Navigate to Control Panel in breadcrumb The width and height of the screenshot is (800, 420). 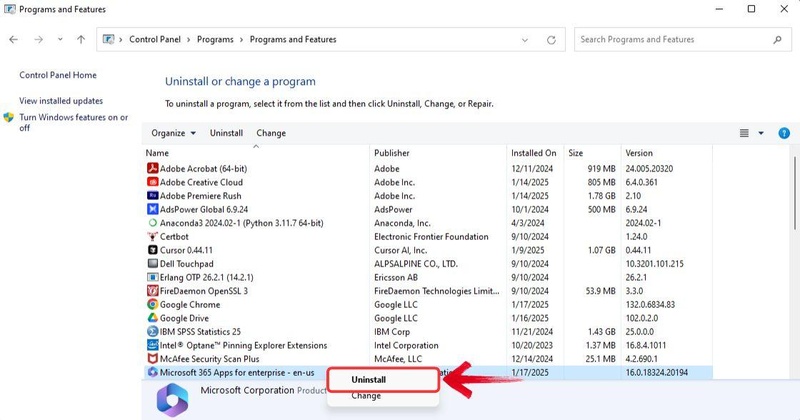pyautogui.click(x=155, y=39)
